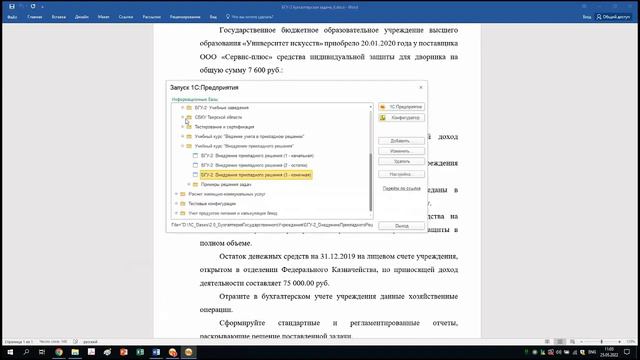Click the Save icon in Word title bar
Screen dimensions: 640x360
(12, 7)
